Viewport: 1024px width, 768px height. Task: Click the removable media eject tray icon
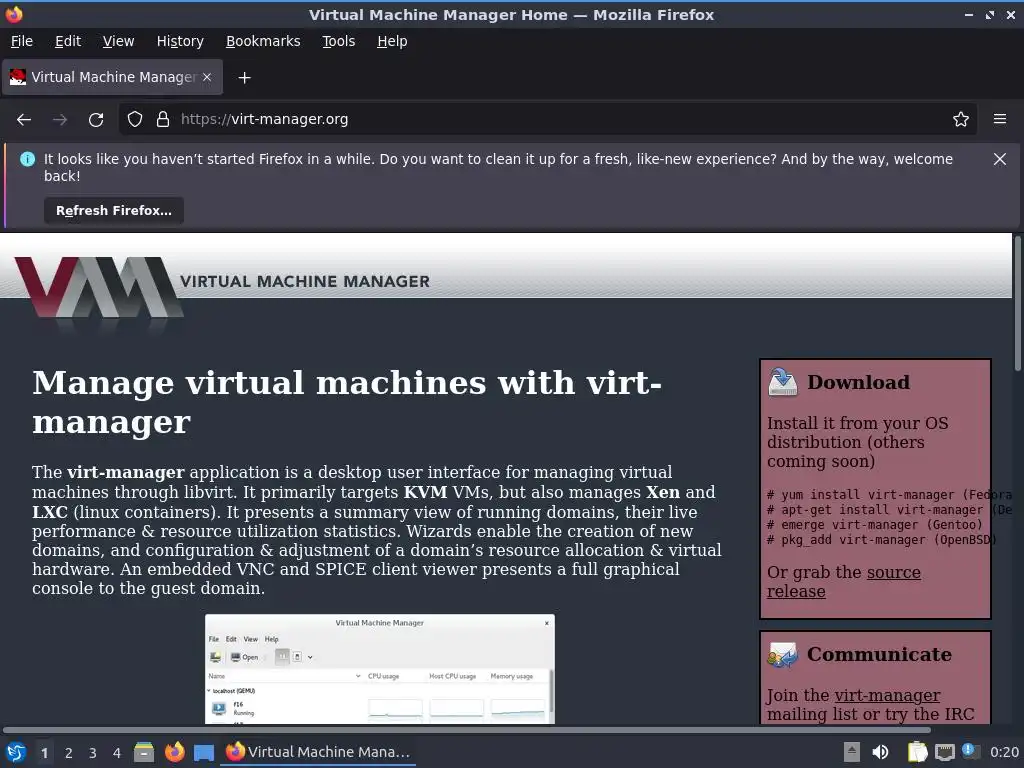851,752
